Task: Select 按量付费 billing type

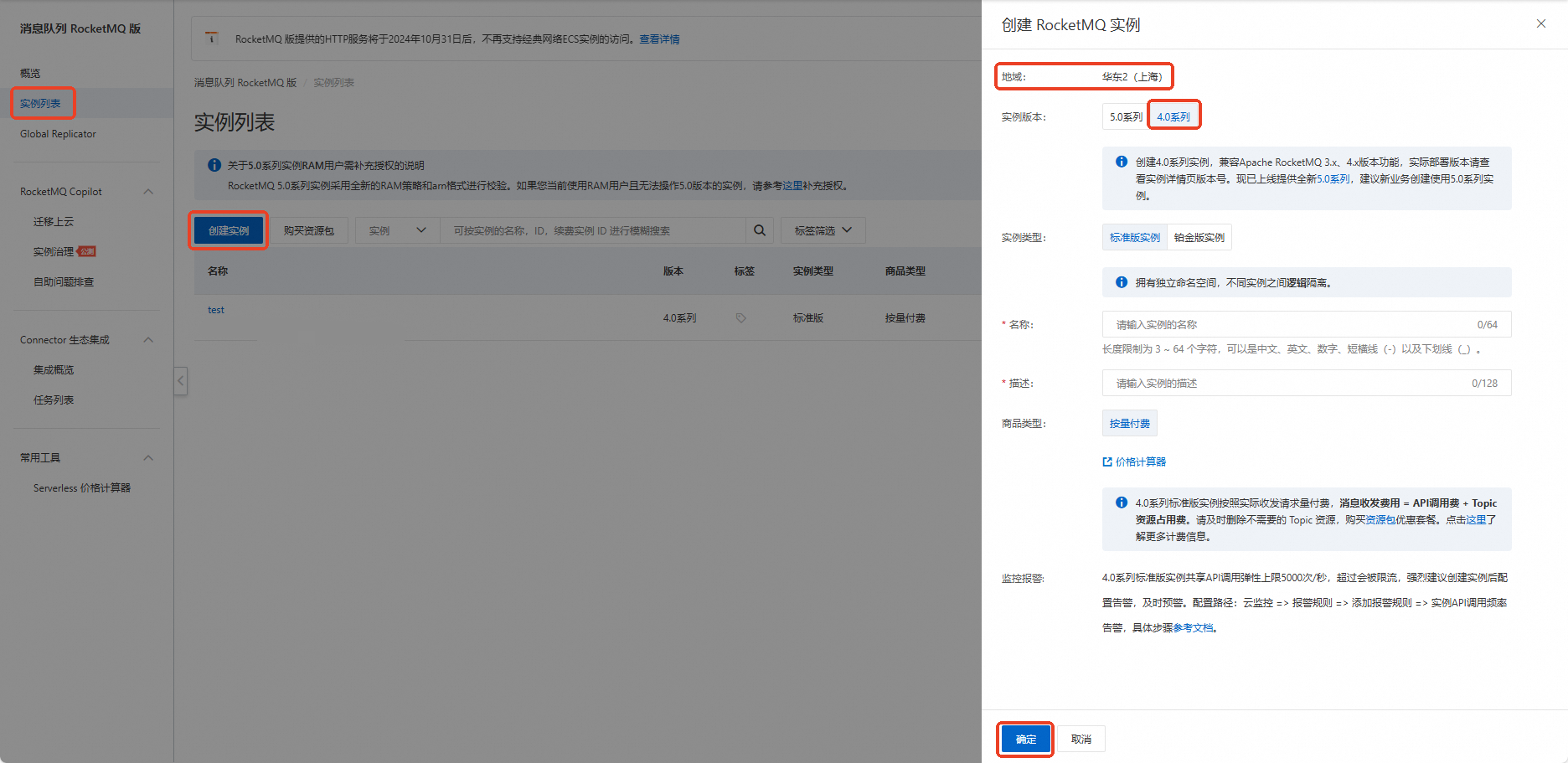Action: (x=1130, y=423)
